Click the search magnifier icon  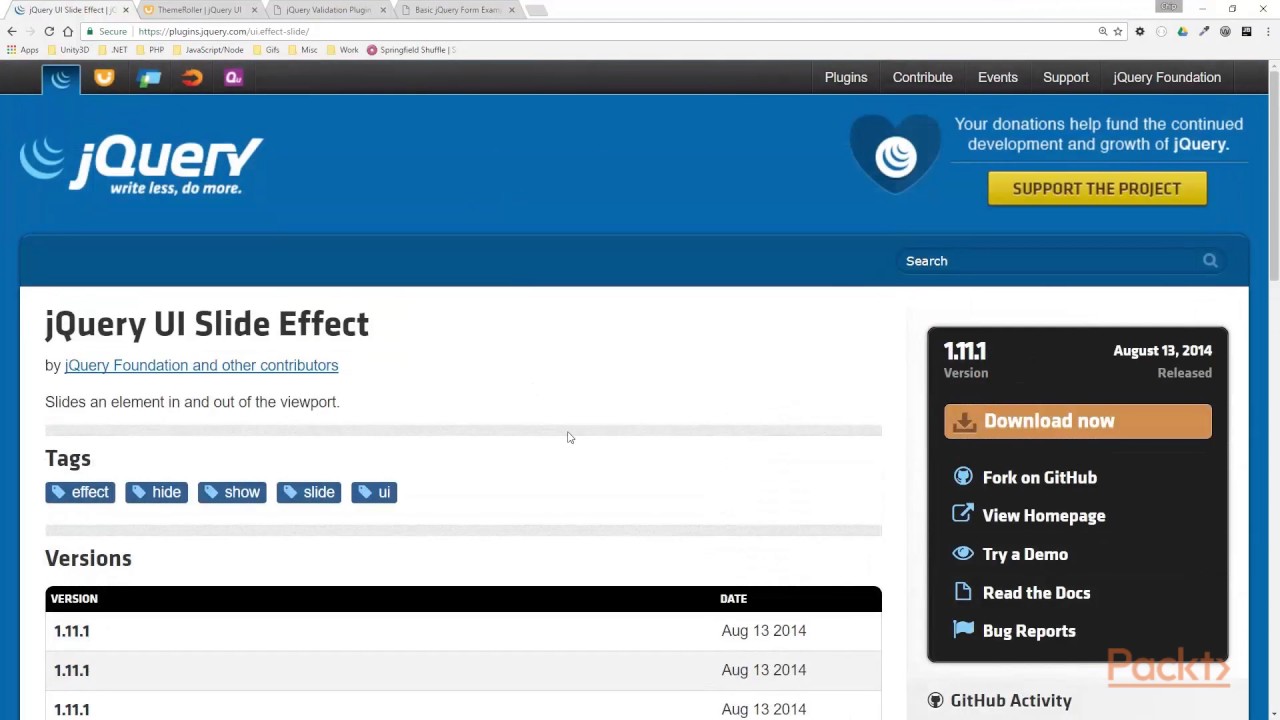(x=1210, y=260)
